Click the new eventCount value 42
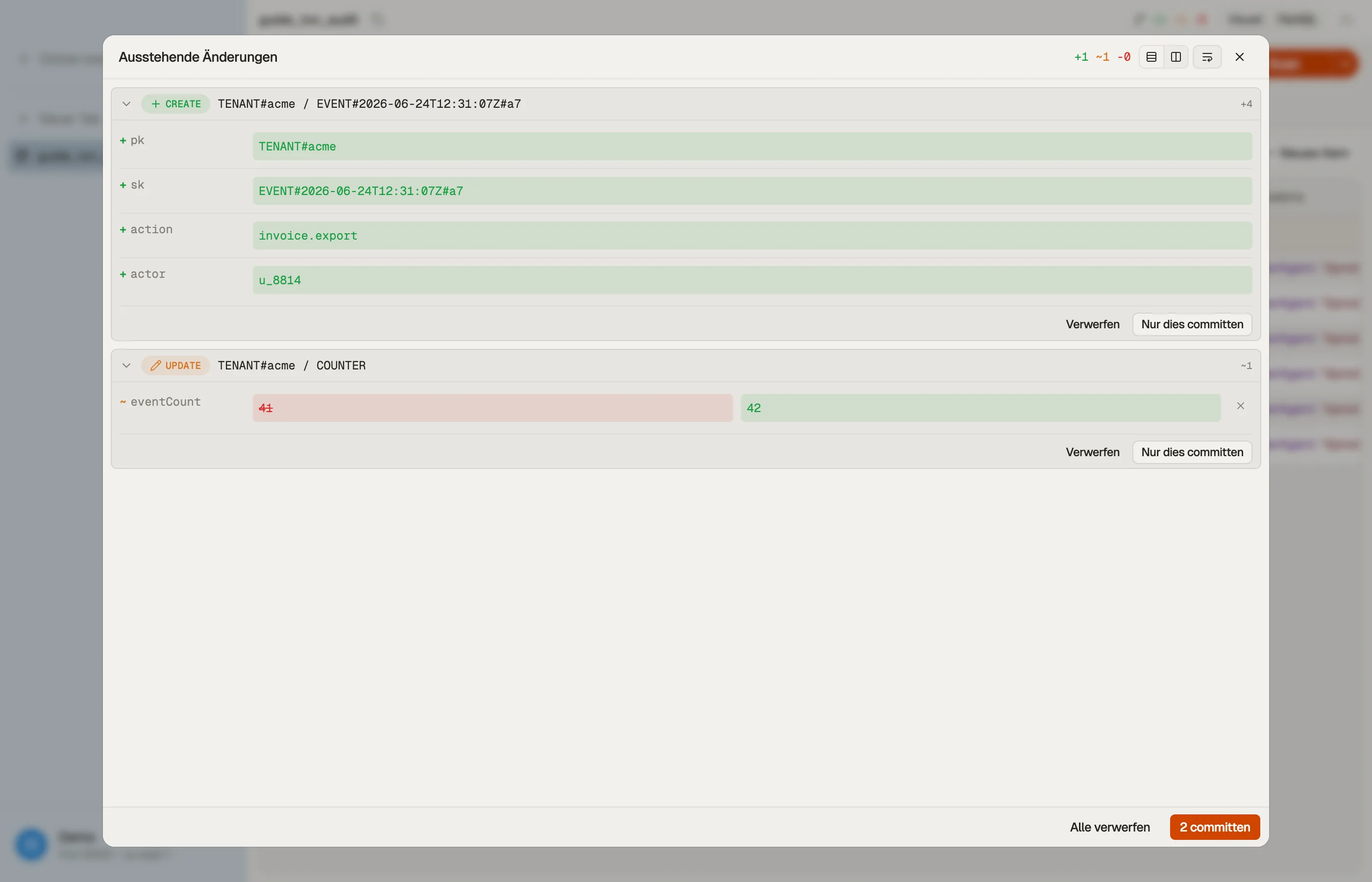1372x882 pixels. click(x=980, y=408)
